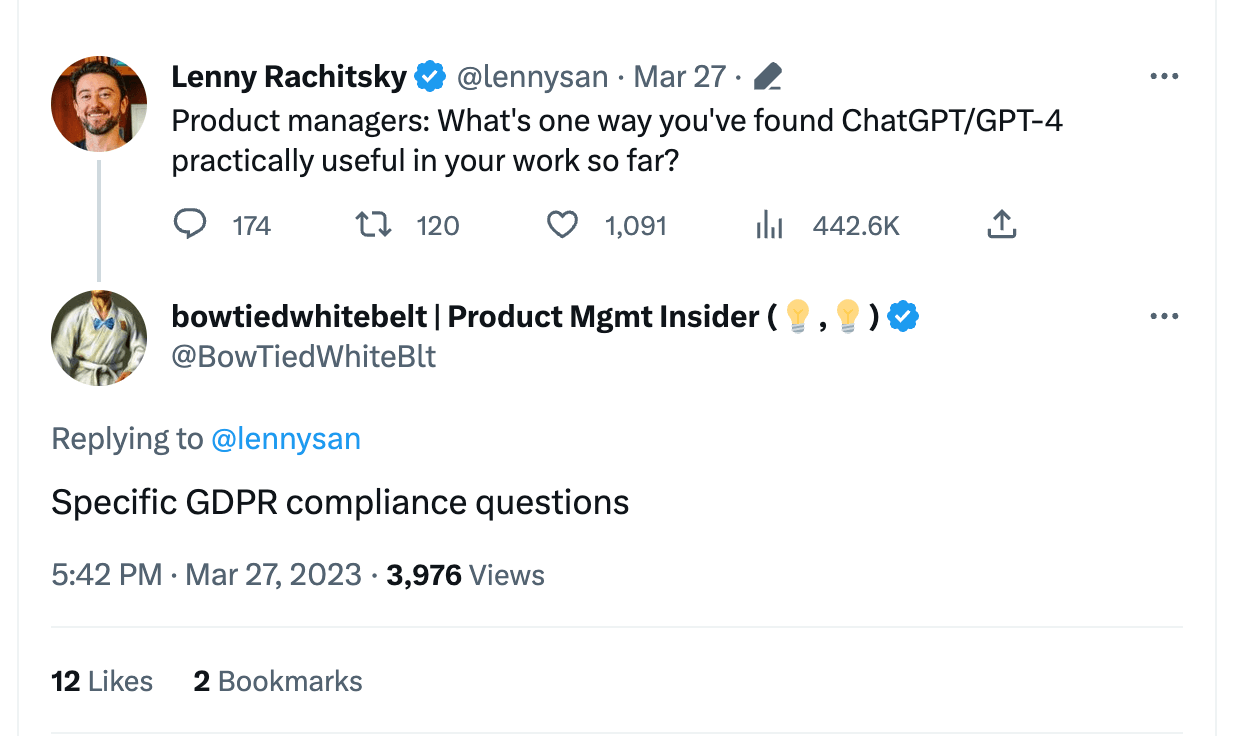
Task: Click the 5:42 PM · Mar 27, 2023 timestamp
Action: [206, 575]
